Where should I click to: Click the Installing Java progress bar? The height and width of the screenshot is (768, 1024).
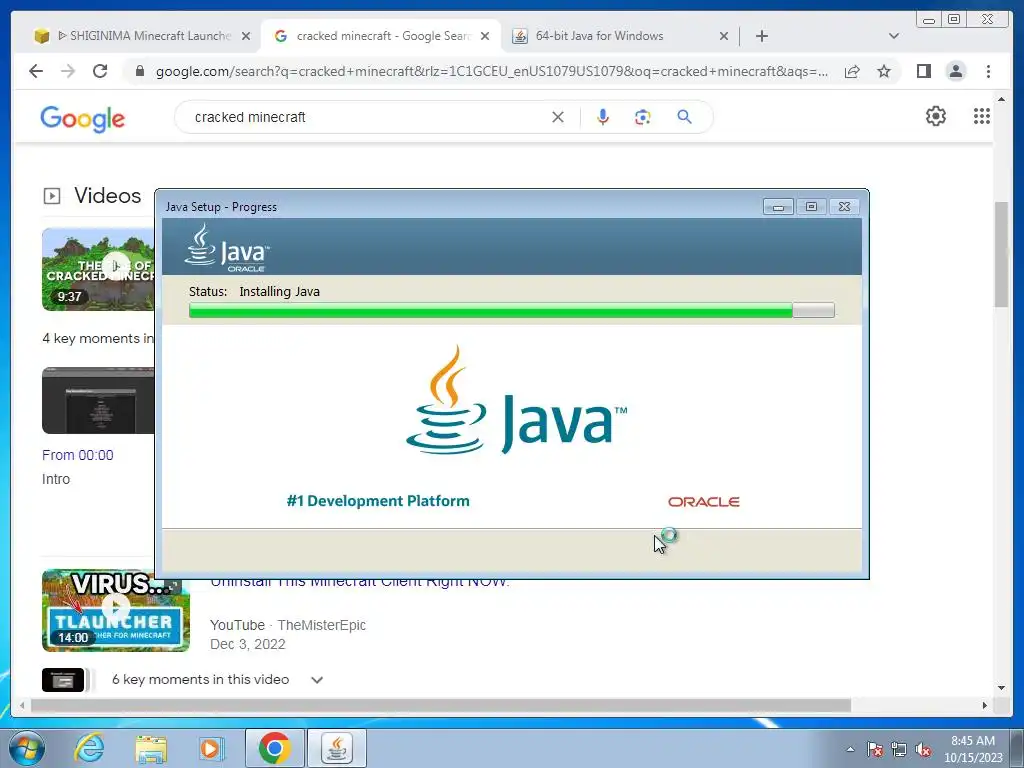point(511,310)
